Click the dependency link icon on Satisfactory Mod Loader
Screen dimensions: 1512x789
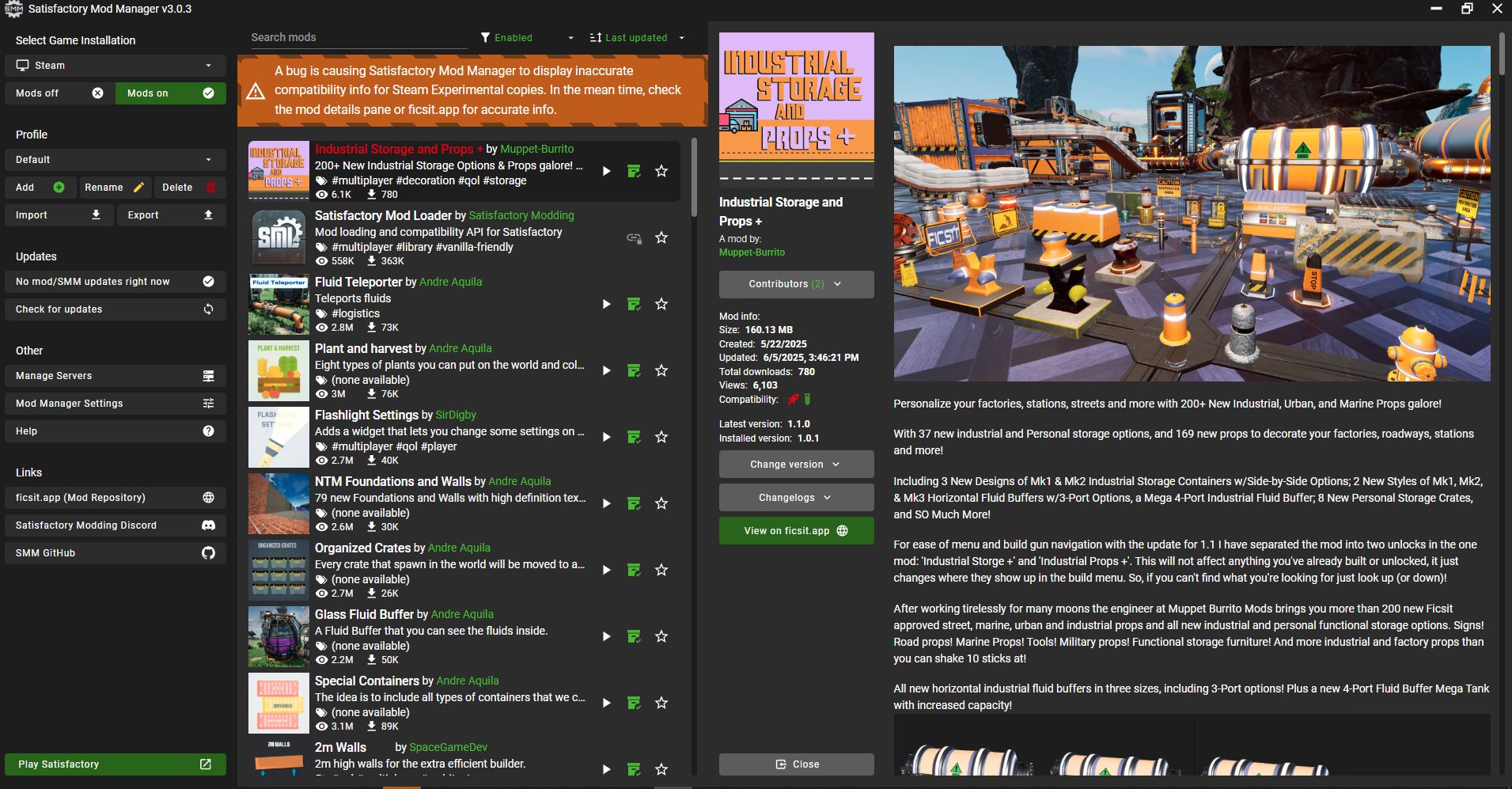pos(634,237)
